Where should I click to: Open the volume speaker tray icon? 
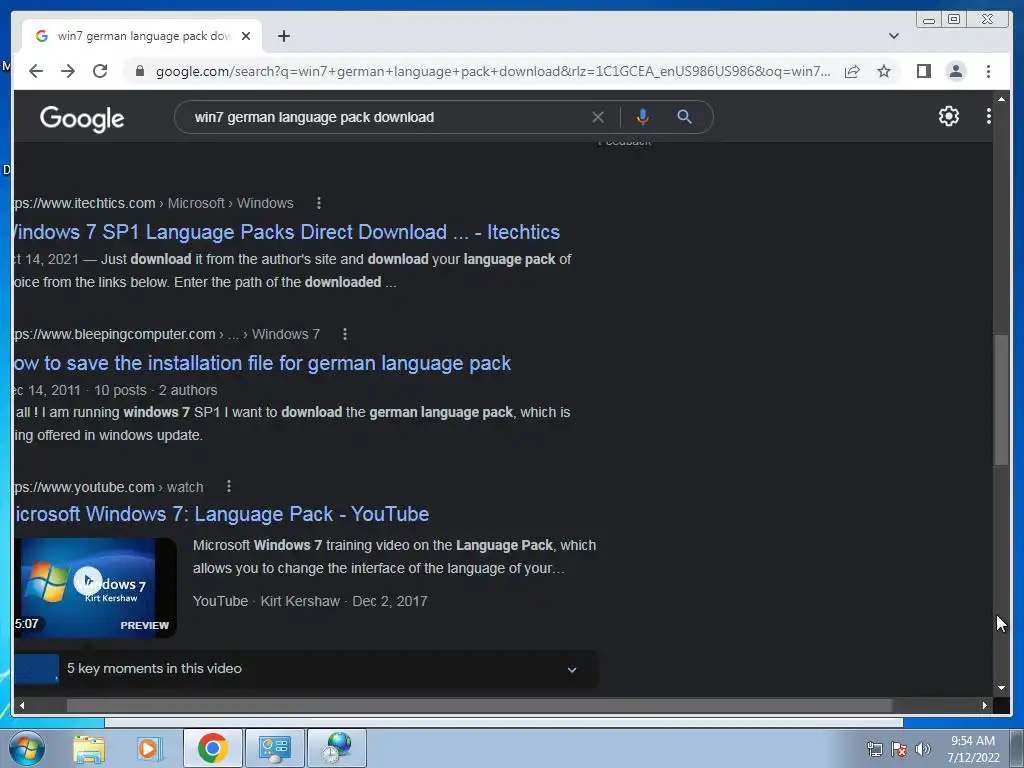click(922, 749)
